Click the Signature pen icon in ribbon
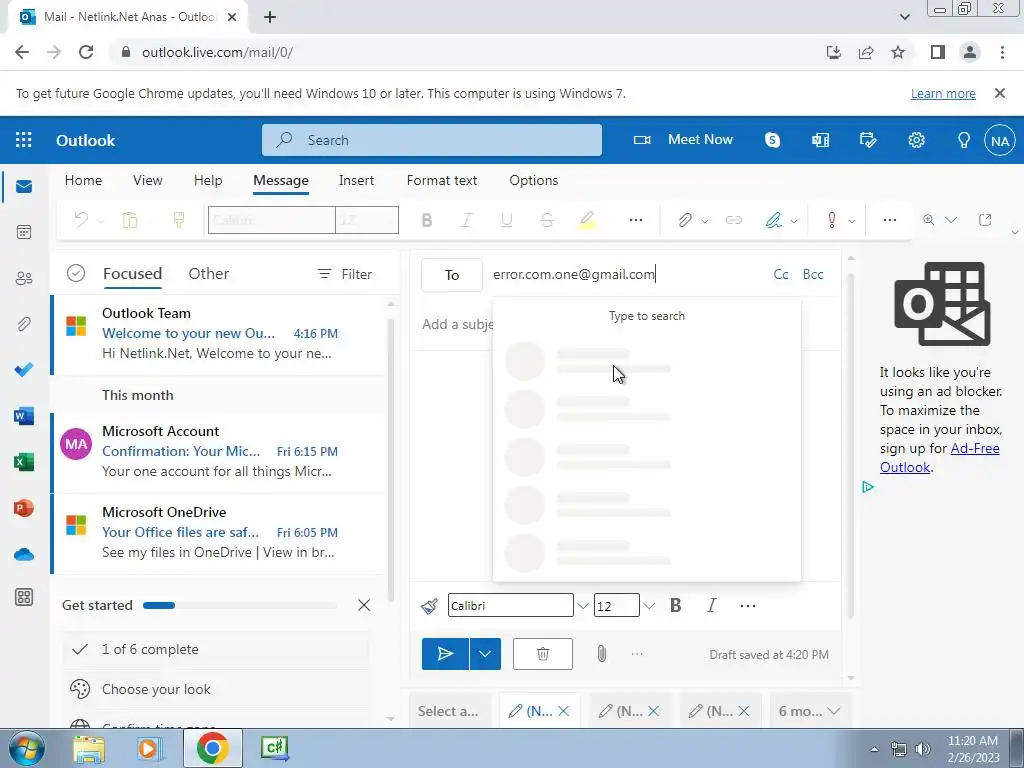The width and height of the screenshot is (1024, 768). [x=773, y=220]
